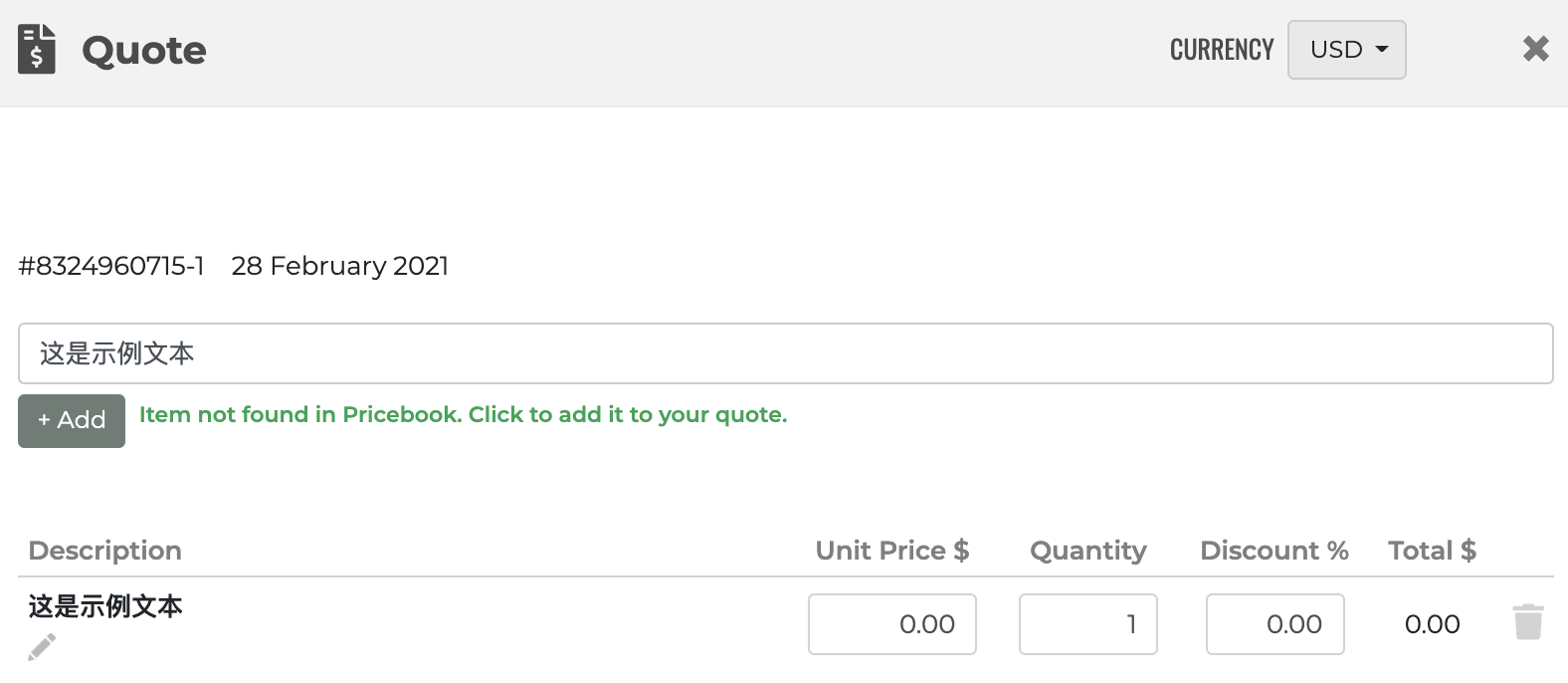
Task: Close the Quote panel with X
Action: tap(1535, 49)
